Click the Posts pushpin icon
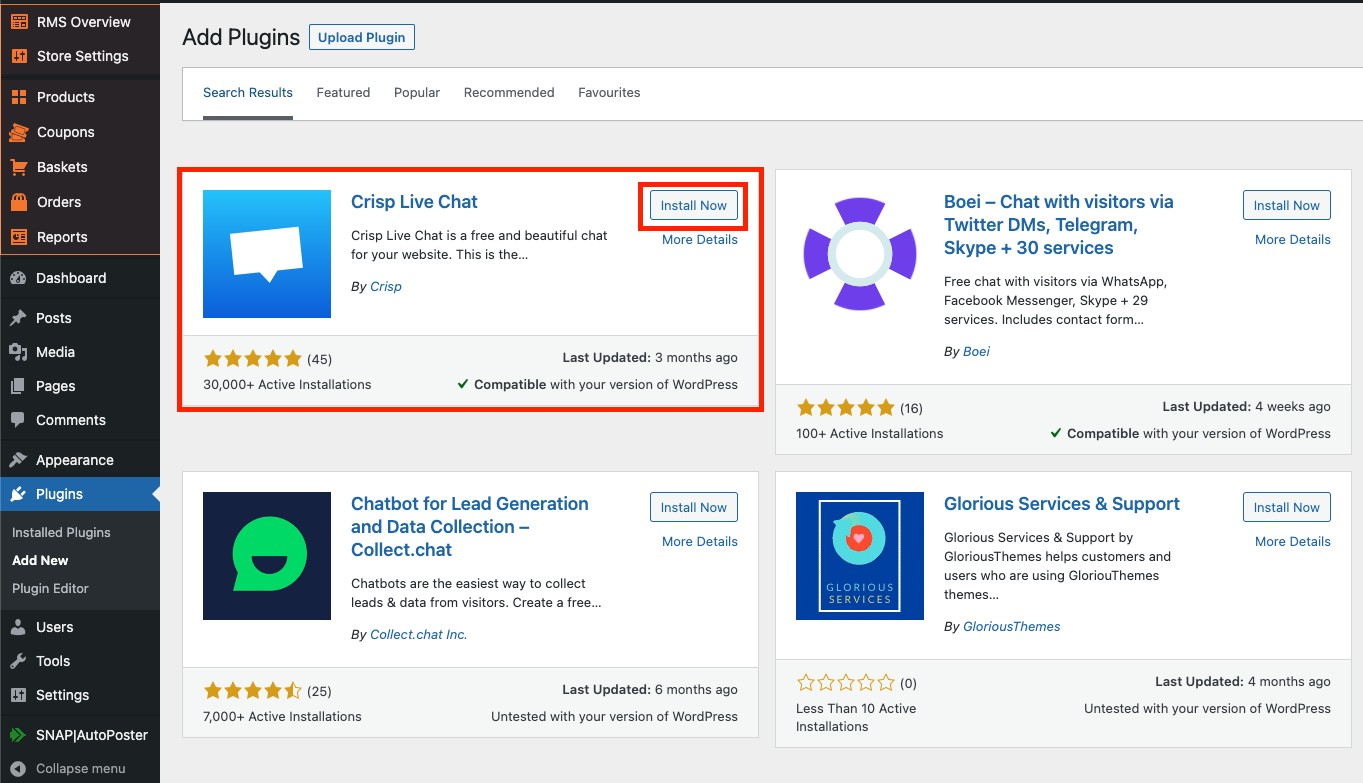Screen dimensions: 1363x783 18,318
